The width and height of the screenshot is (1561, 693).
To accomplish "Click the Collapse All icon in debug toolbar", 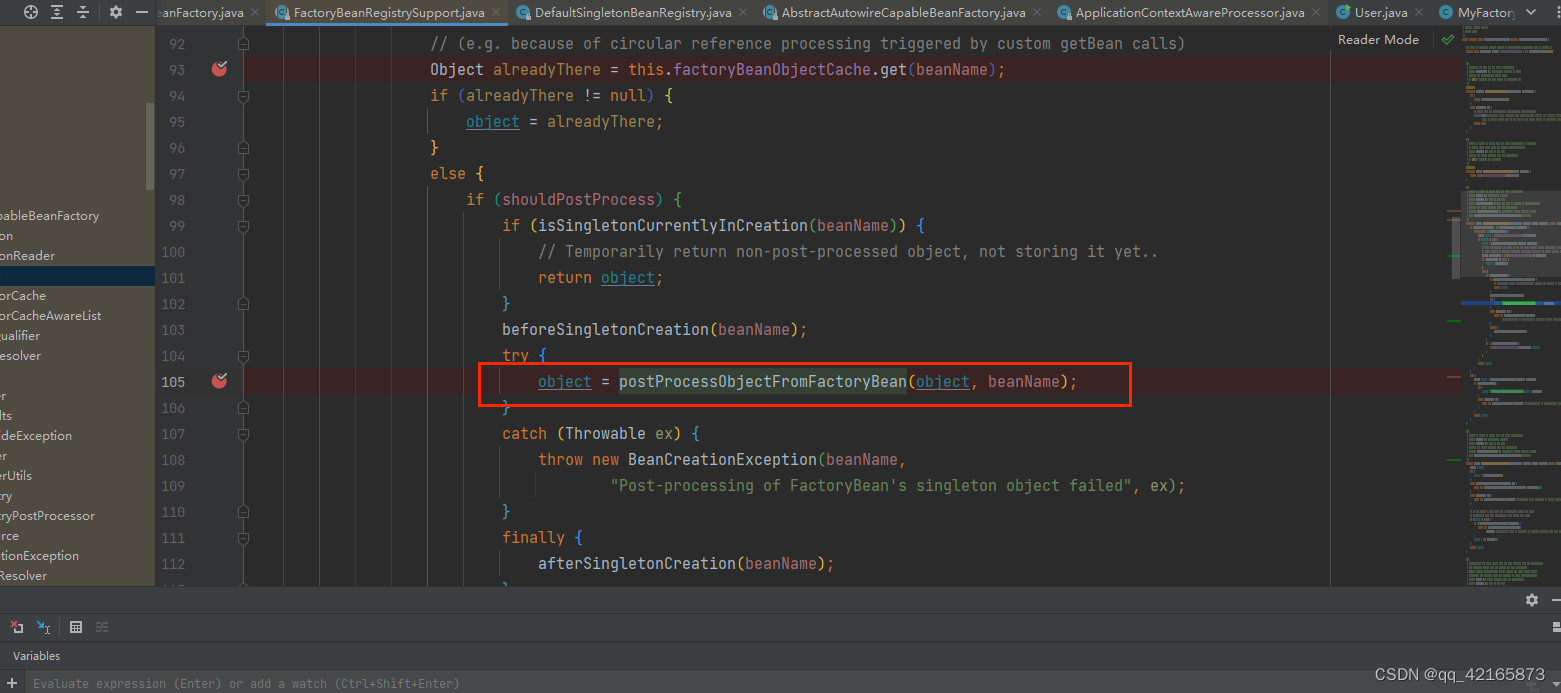I will [x=81, y=12].
